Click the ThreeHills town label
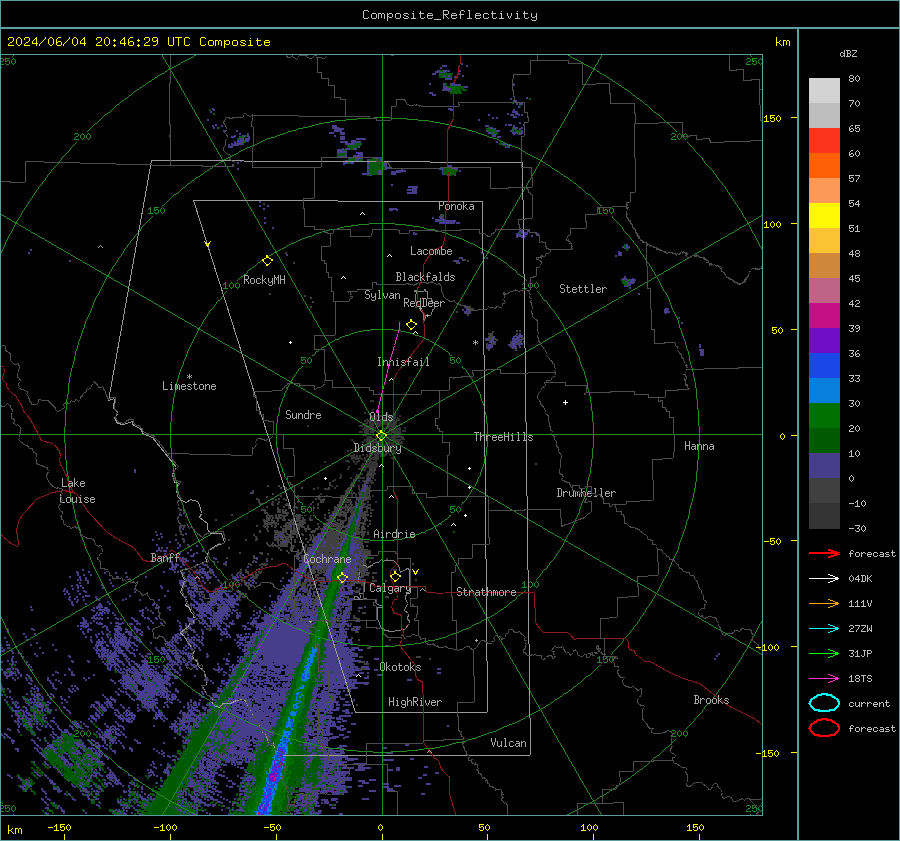900x841 pixels. click(503, 437)
